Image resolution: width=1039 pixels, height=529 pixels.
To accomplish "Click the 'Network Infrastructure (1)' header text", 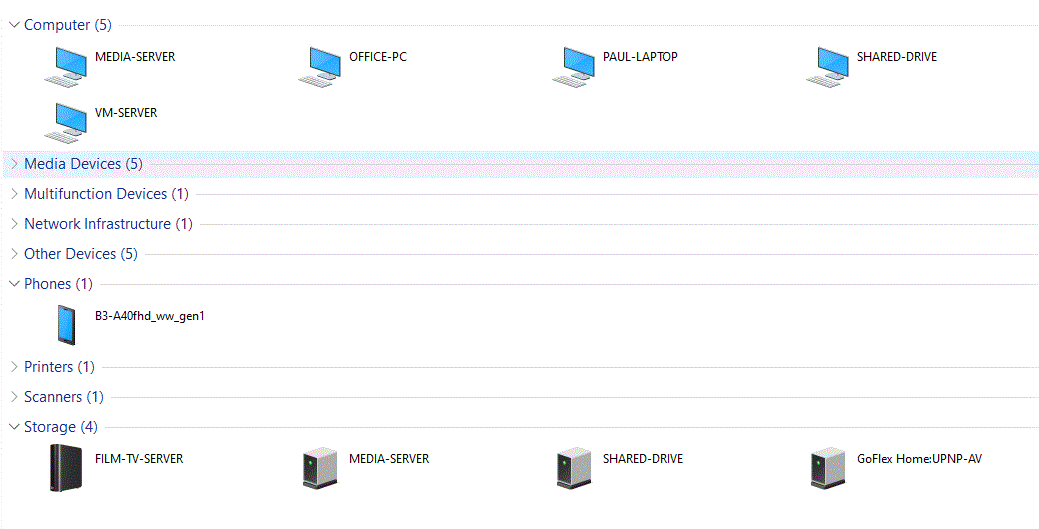I will [x=108, y=223].
